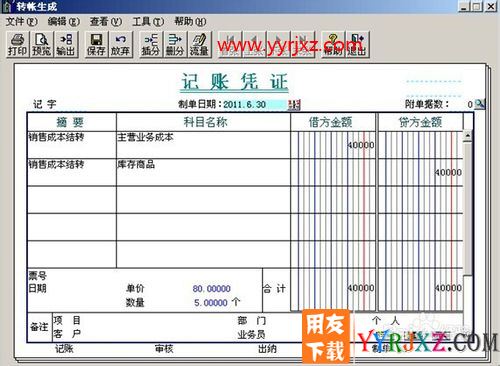
Task: Save voucher with the 保存 icon
Action: 96,45
